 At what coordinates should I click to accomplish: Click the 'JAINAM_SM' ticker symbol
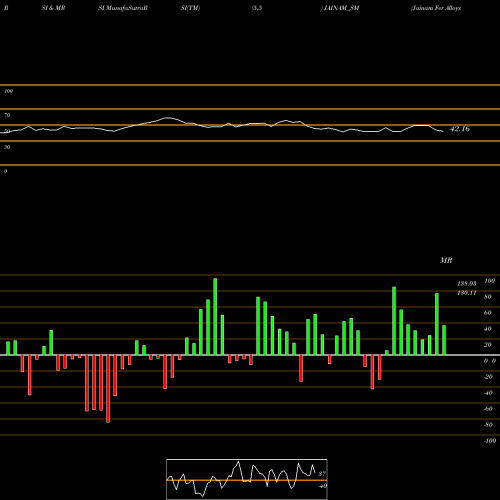tap(341, 8)
